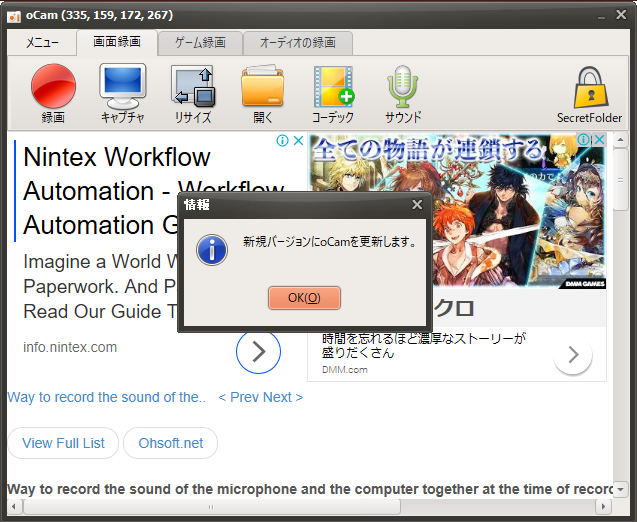Click the horizontal scrollbar thumb
The width and height of the screenshot is (637, 522).
[x=212, y=507]
